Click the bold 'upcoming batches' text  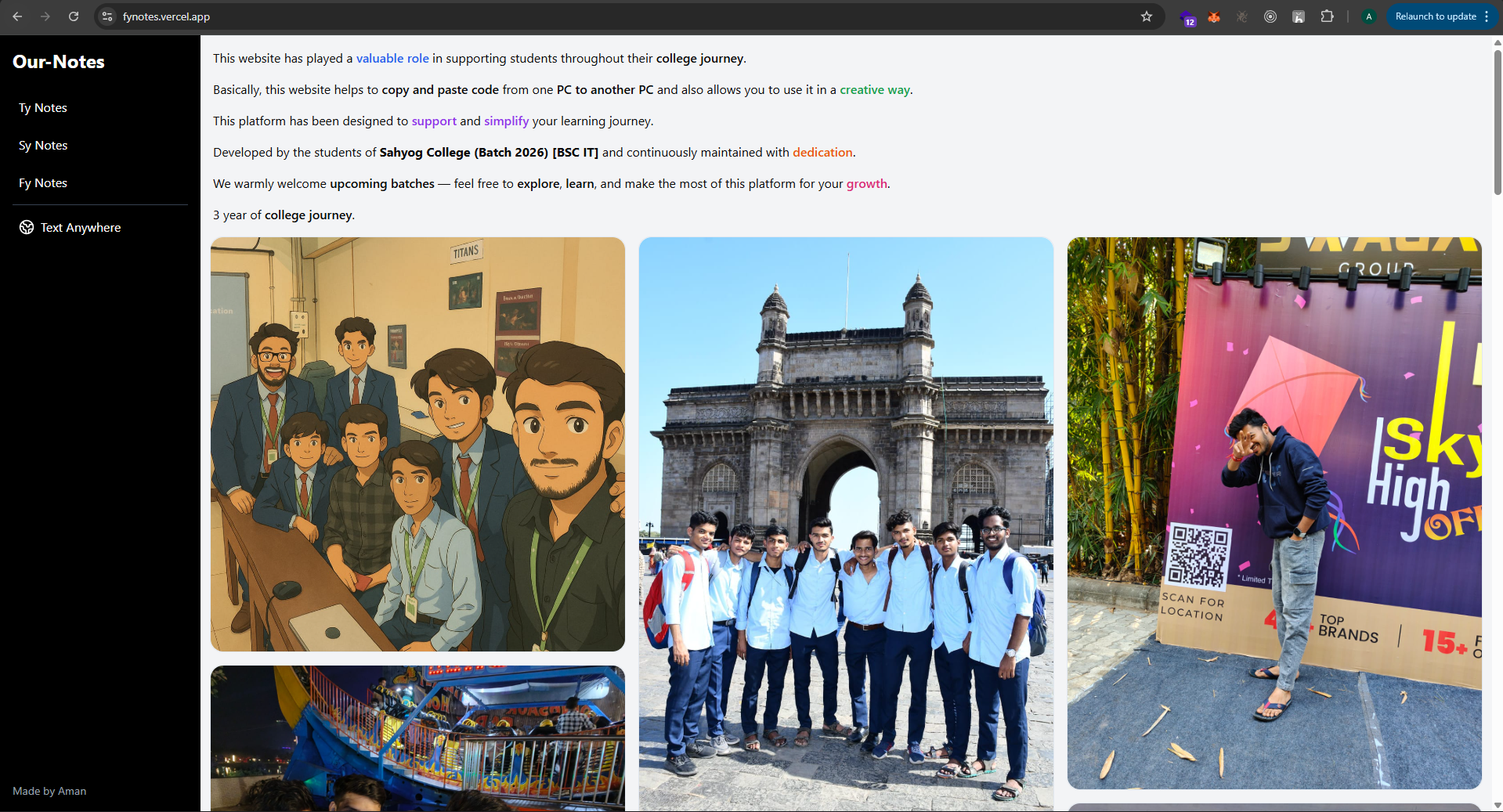[x=382, y=184]
